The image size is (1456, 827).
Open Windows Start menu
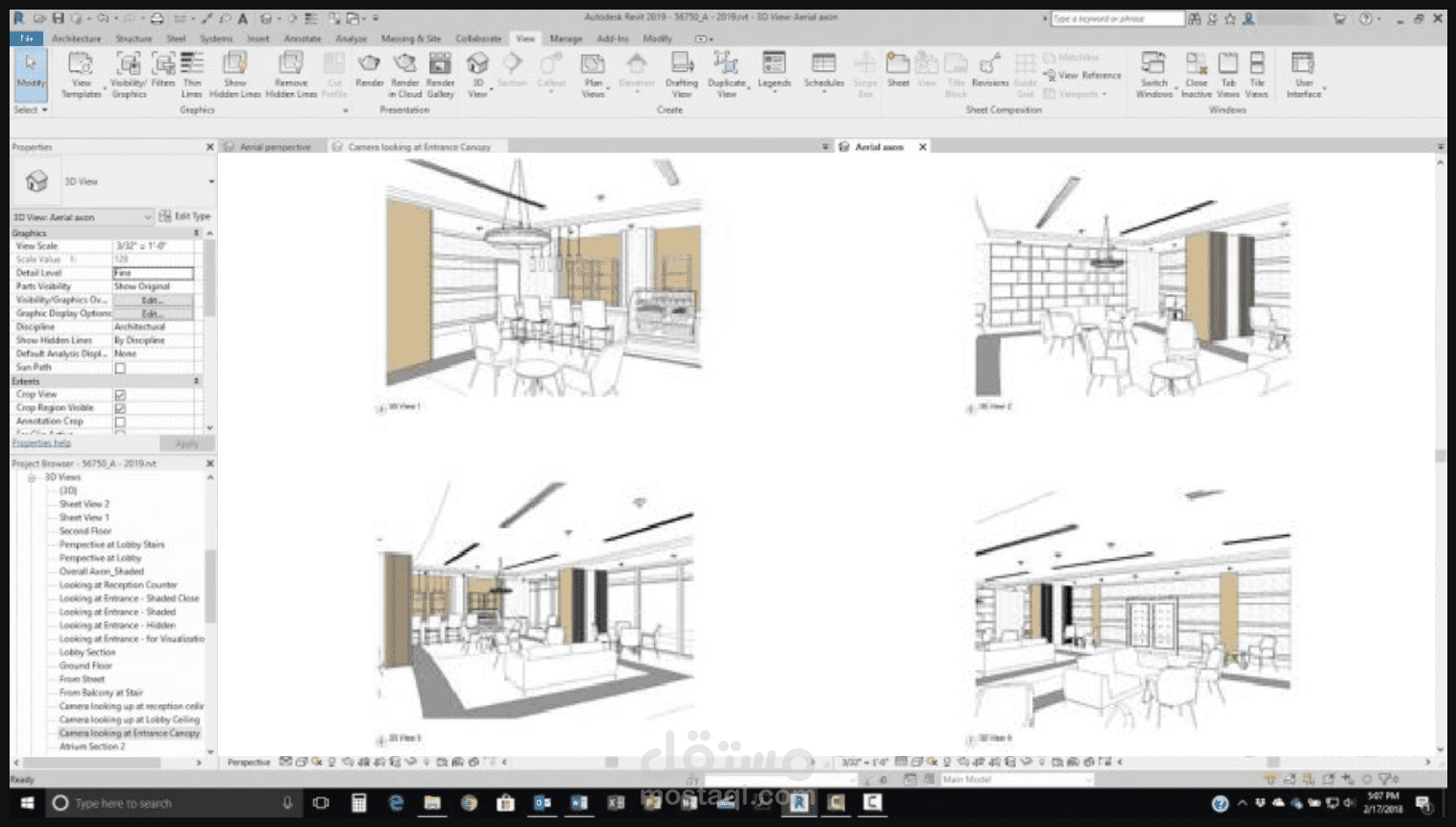click(x=27, y=803)
